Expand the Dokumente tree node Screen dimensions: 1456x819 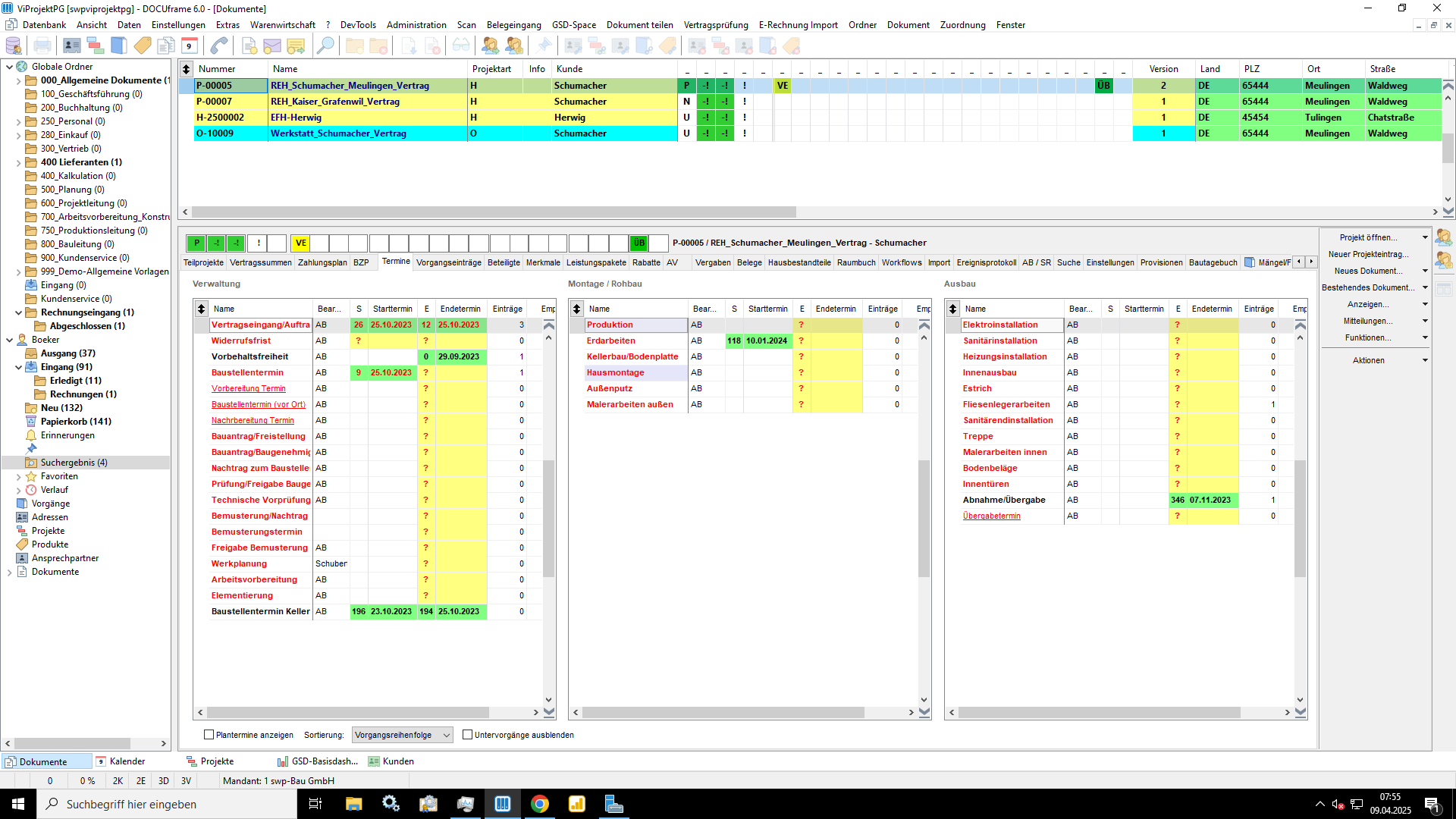pos(10,572)
